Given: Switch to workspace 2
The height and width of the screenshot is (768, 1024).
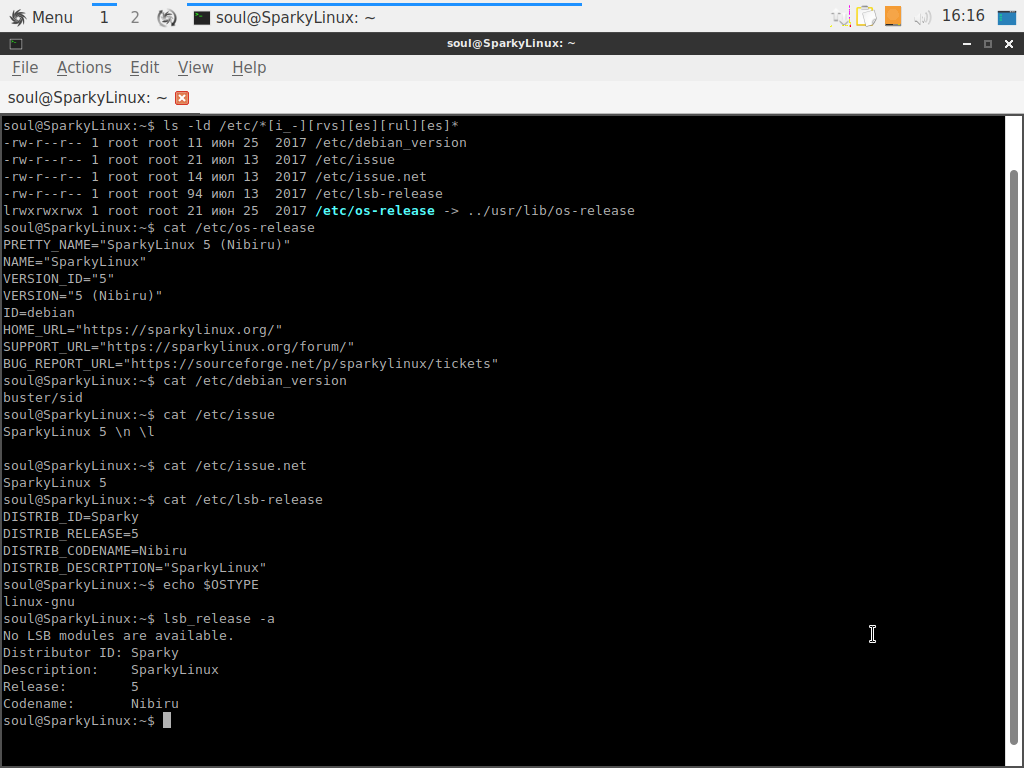Looking at the screenshot, I should point(135,17).
